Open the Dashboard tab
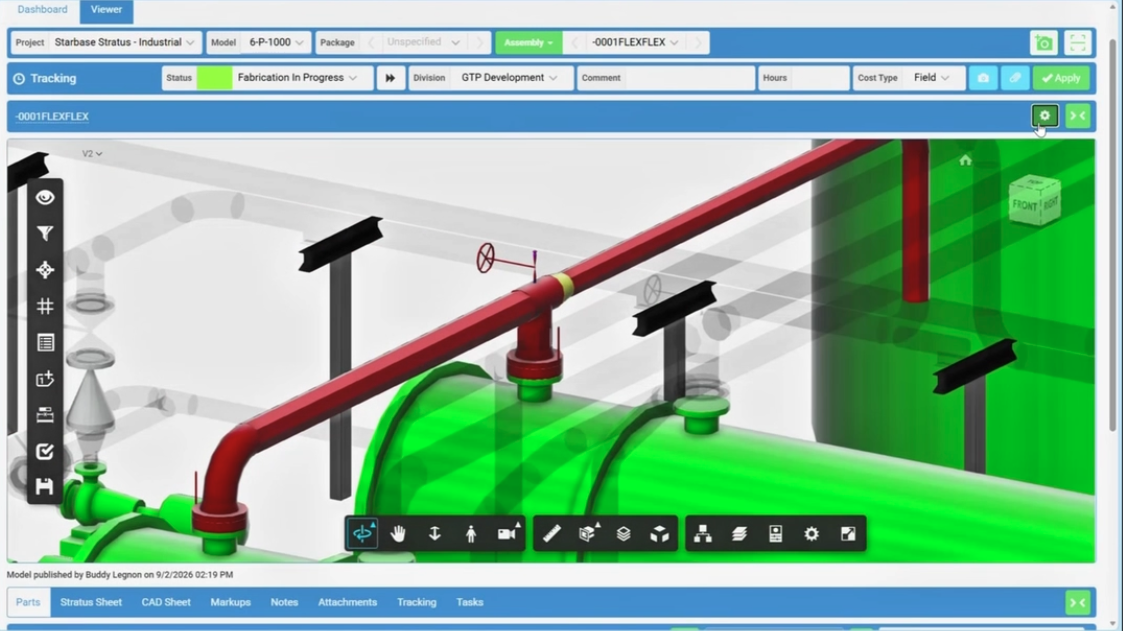The image size is (1123, 631). point(42,9)
